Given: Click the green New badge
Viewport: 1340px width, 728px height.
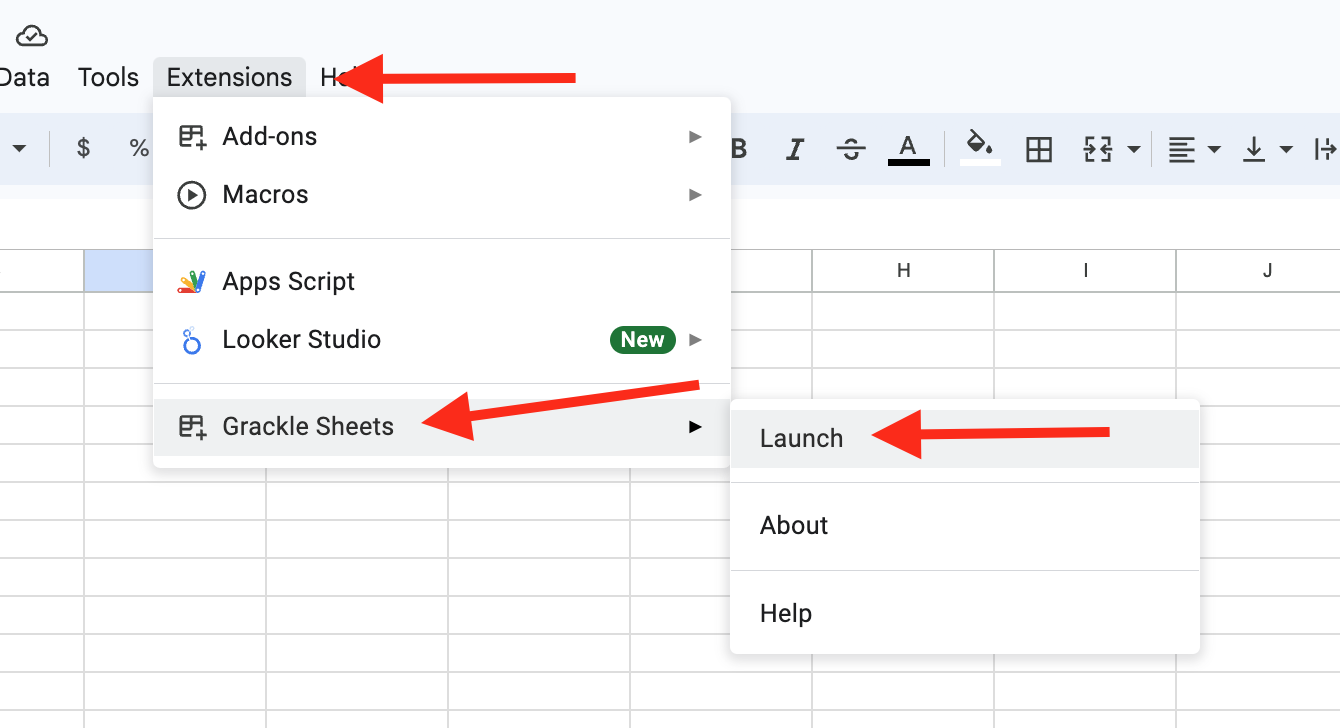Looking at the screenshot, I should (x=642, y=340).
